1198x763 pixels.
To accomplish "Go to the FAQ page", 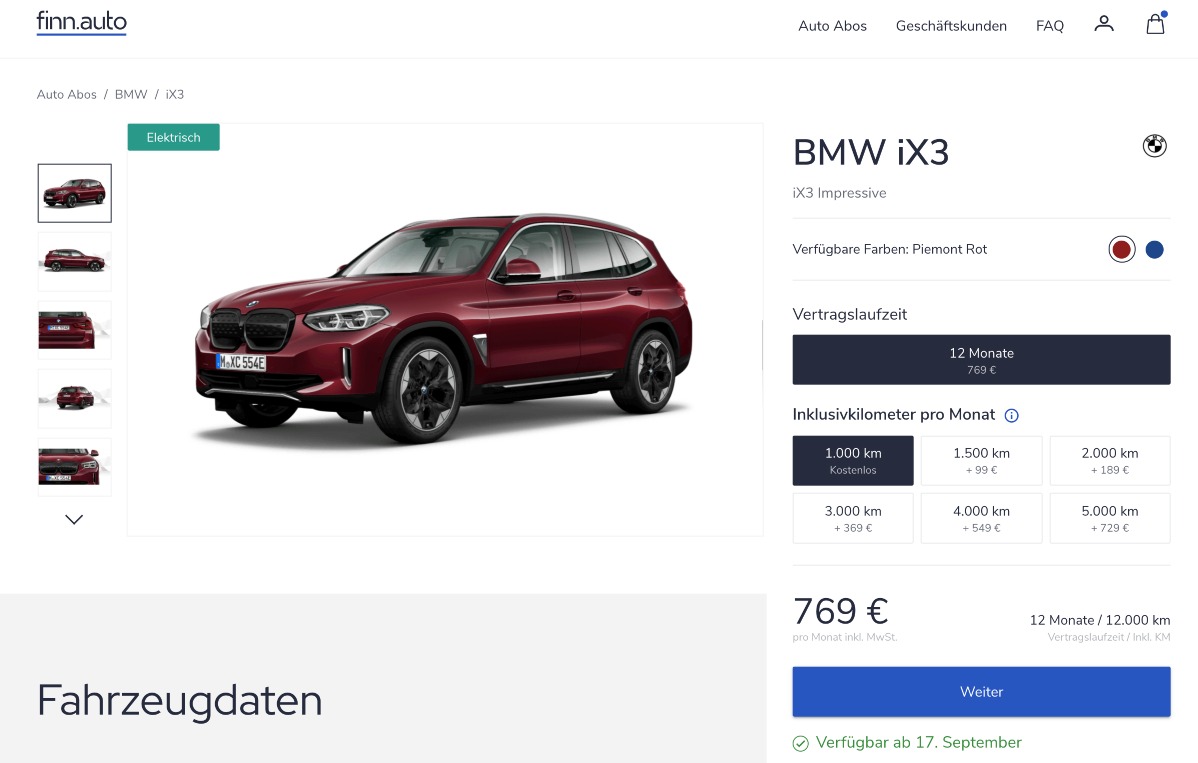I will tap(1050, 26).
